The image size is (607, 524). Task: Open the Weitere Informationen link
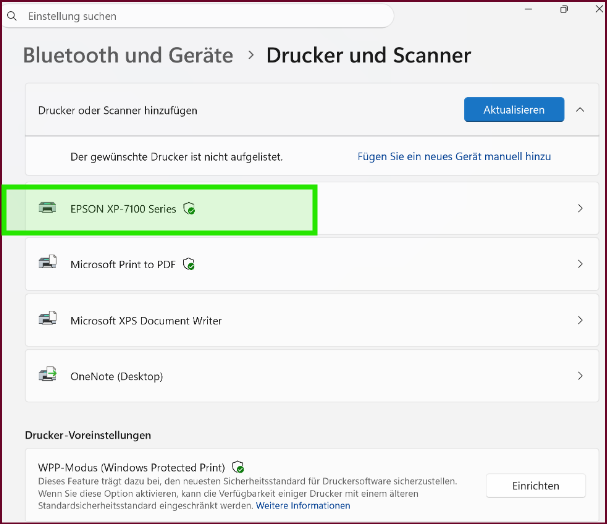[303, 505]
